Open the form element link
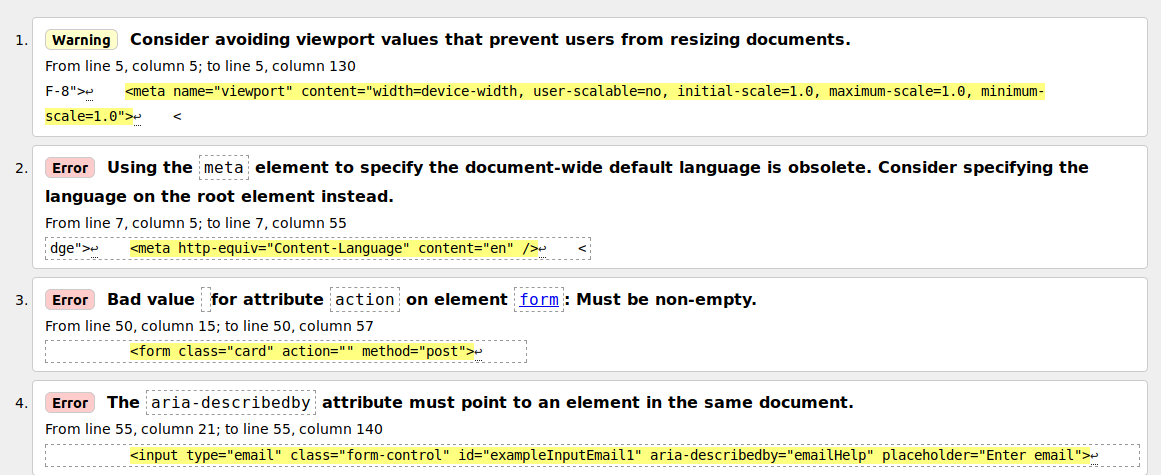The image size is (1161, 475). coord(539,299)
